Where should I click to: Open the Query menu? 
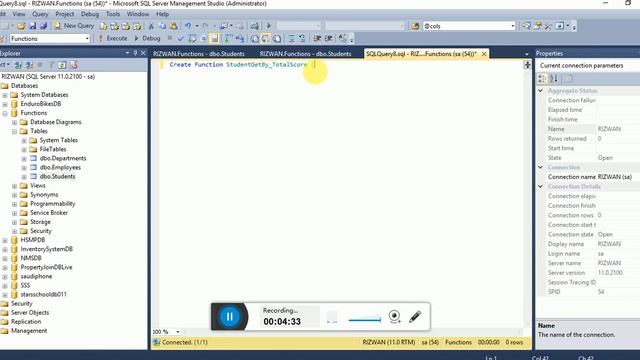click(x=40, y=14)
